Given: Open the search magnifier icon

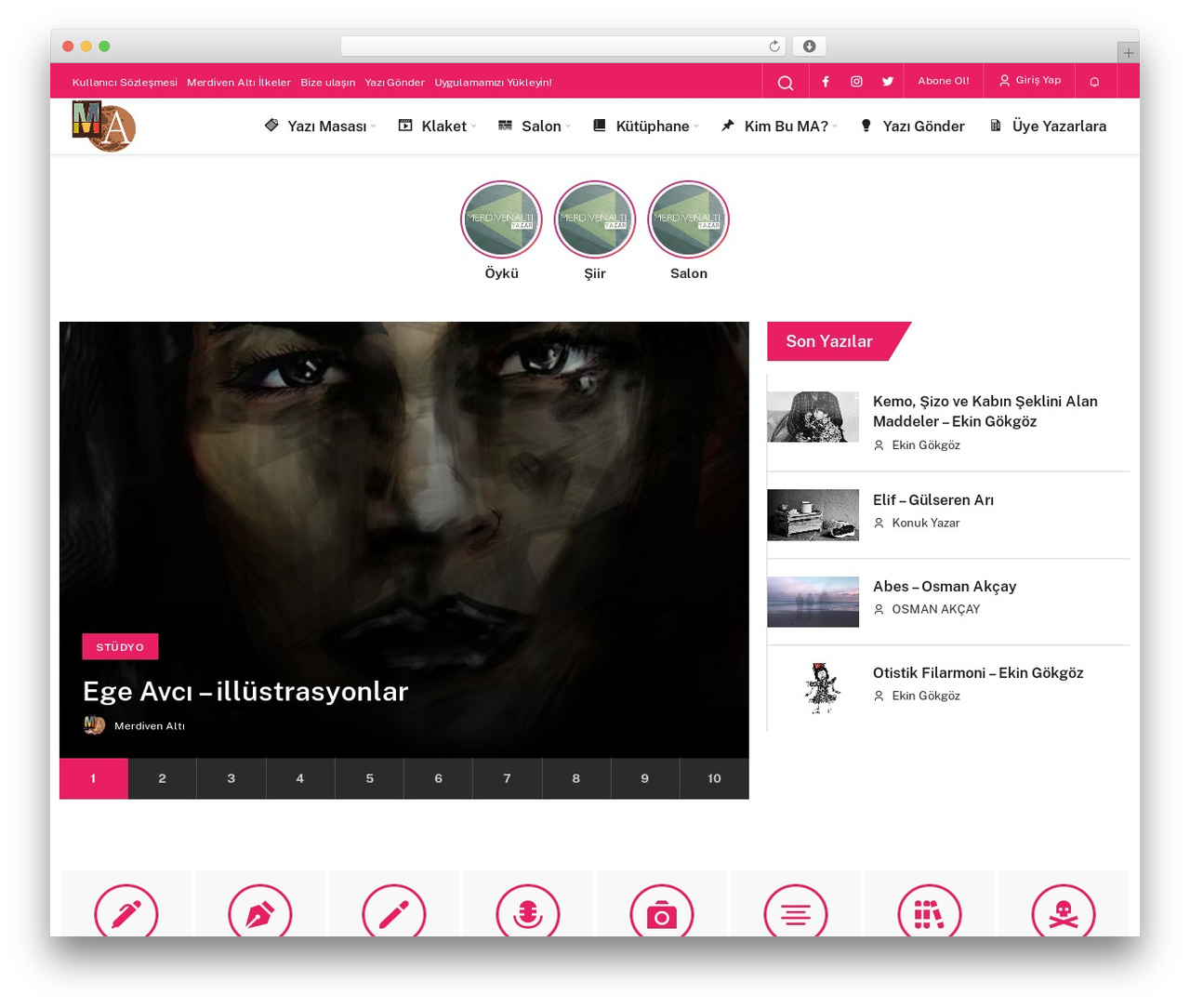Looking at the screenshot, I should tap(786, 82).
